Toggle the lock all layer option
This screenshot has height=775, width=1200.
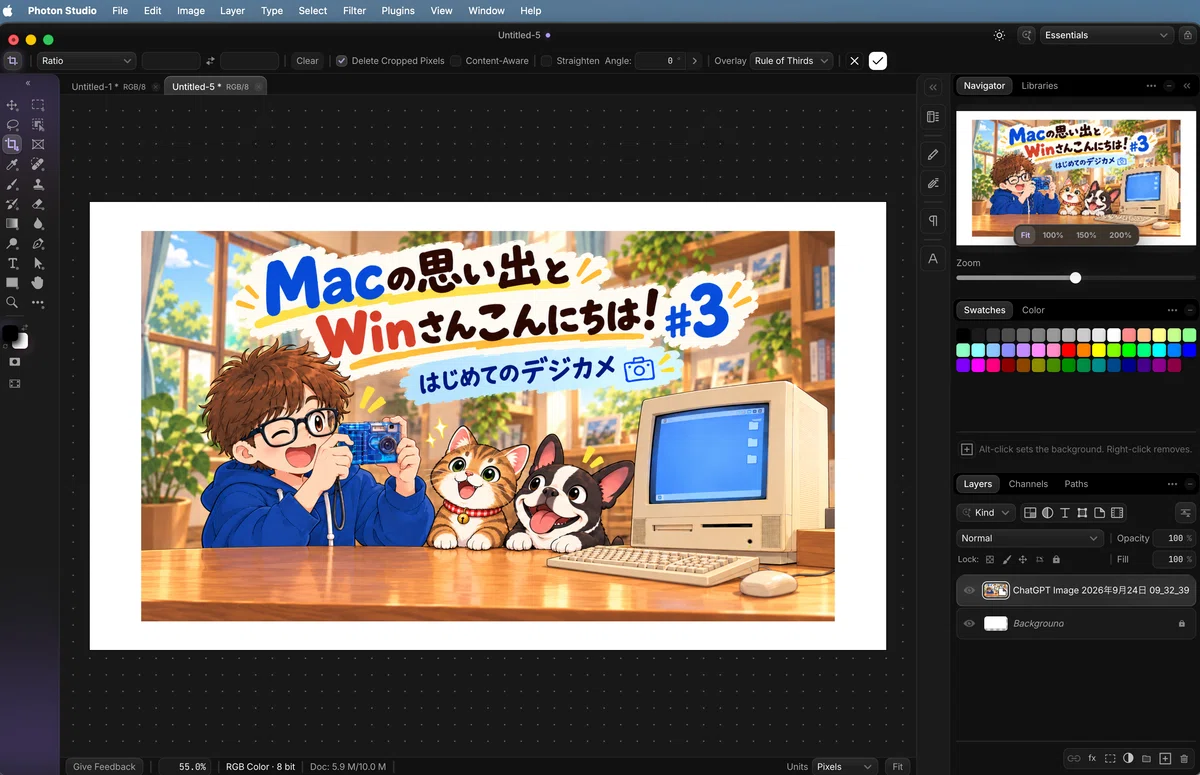[x=1056, y=560]
